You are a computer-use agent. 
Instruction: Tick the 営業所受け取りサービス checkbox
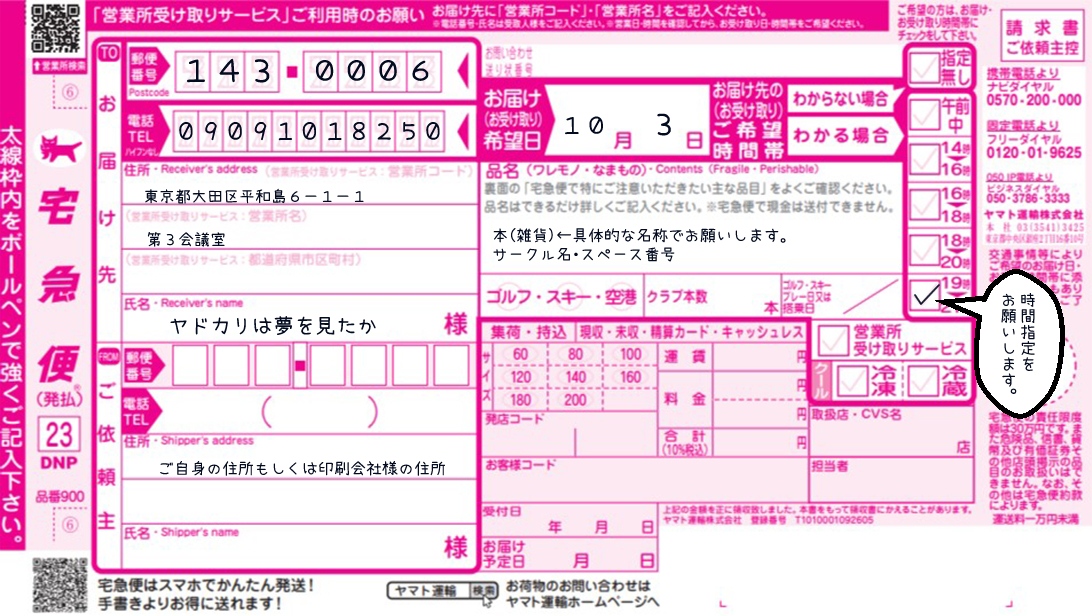833,340
